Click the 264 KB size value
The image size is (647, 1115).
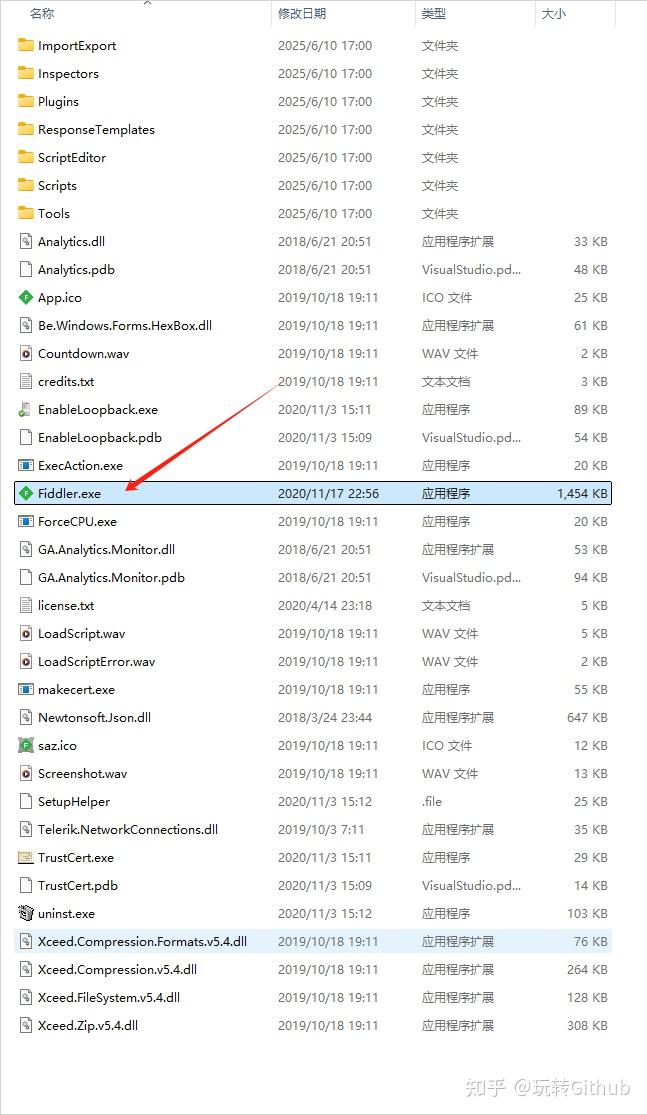click(x=587, y=969)
